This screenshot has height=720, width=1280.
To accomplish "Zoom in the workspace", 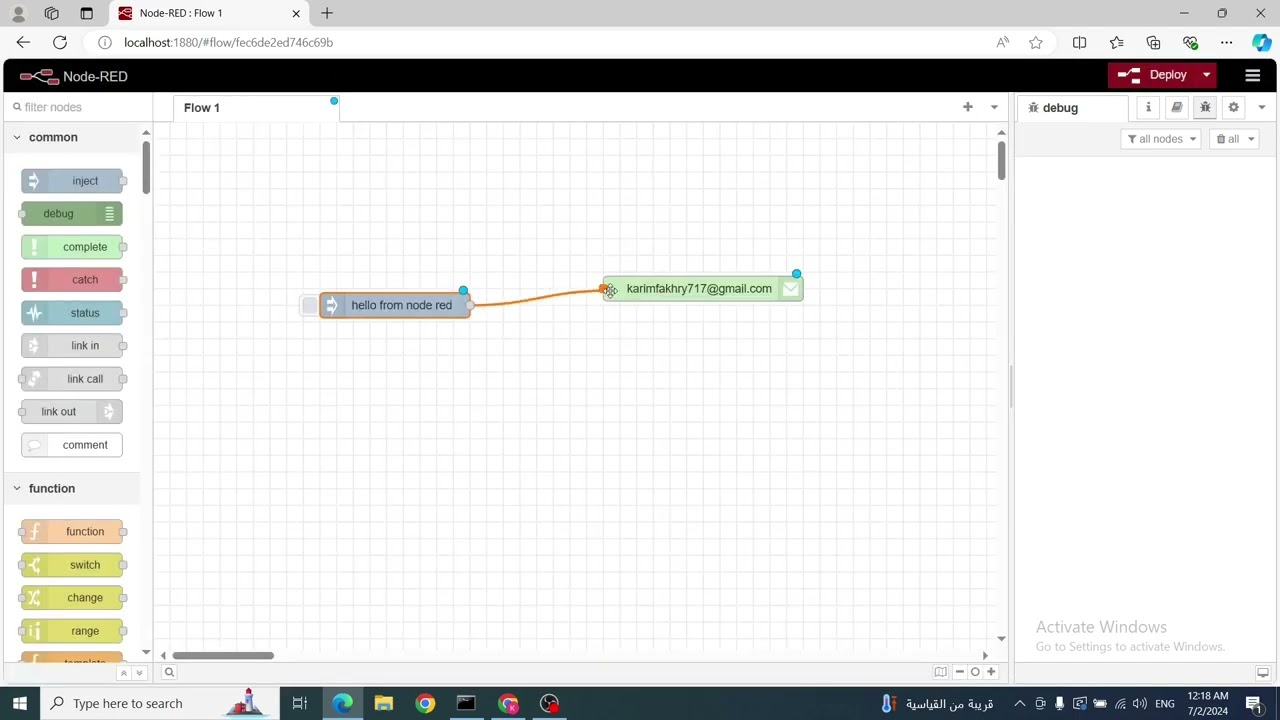I will 991,672.
